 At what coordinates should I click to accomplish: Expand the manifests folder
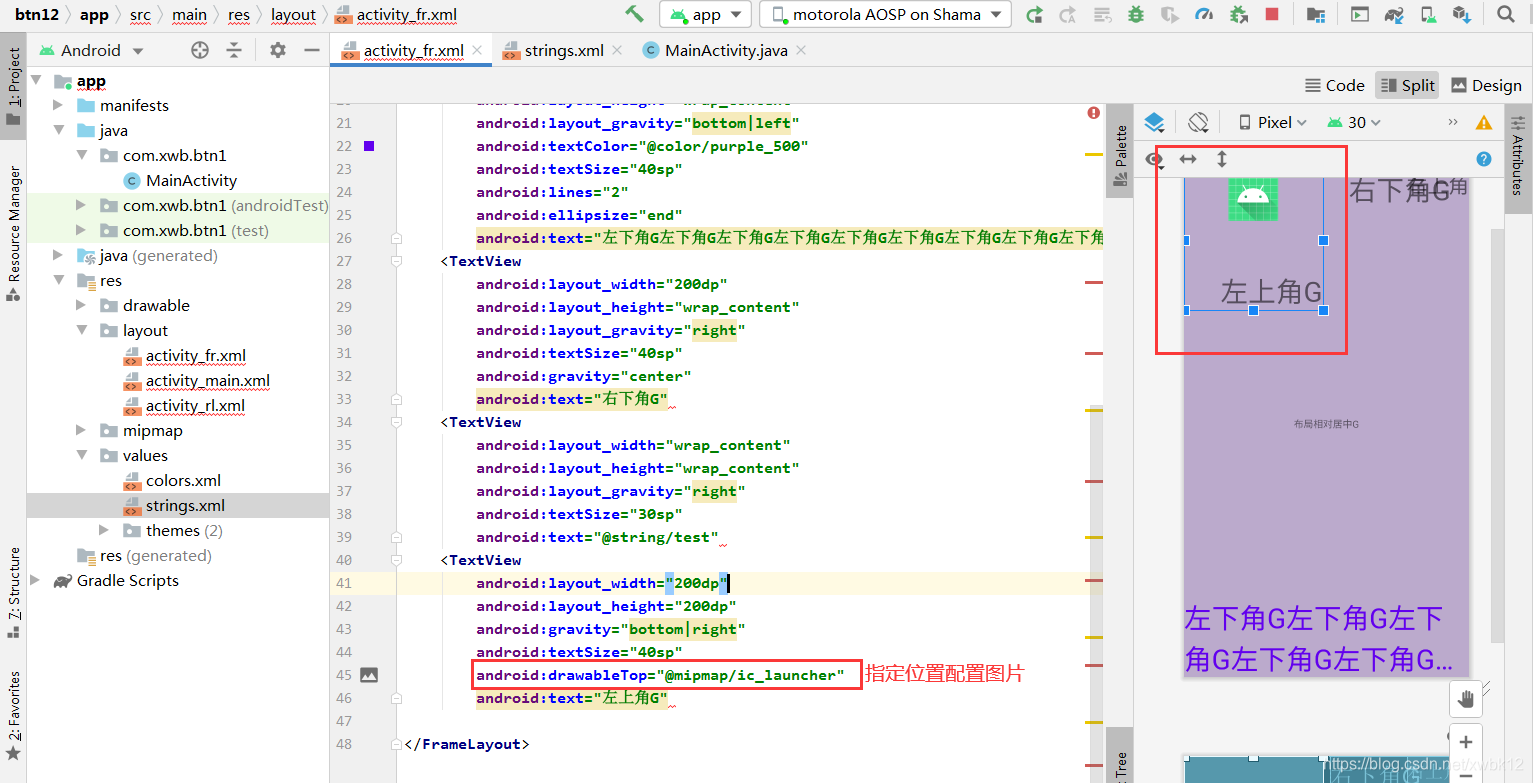click(57, 105)
